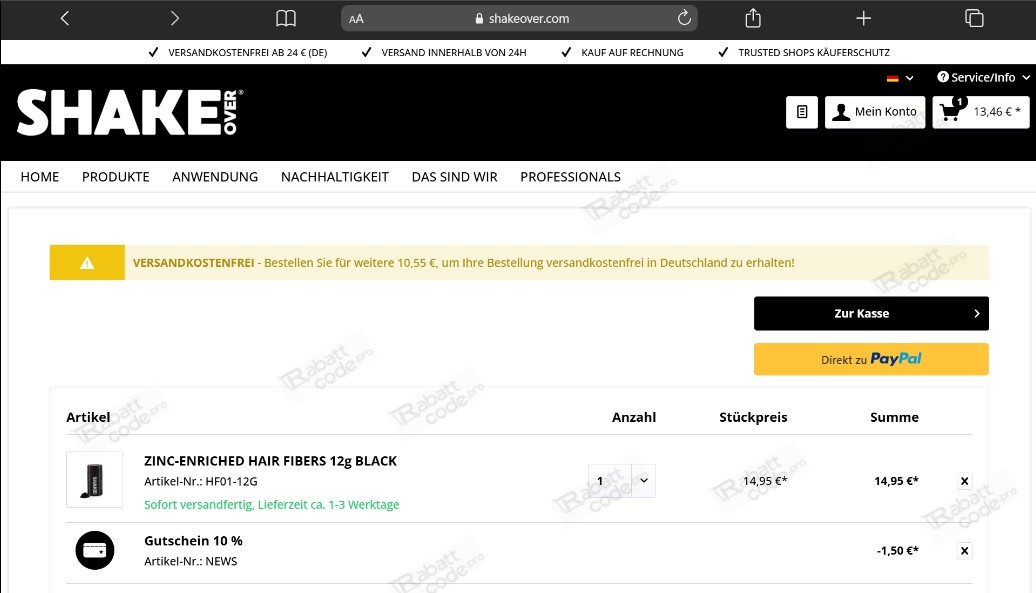This screenshot has width=1036, height=593.
Task: Click the voucher card icon
Action: (94, 550)
